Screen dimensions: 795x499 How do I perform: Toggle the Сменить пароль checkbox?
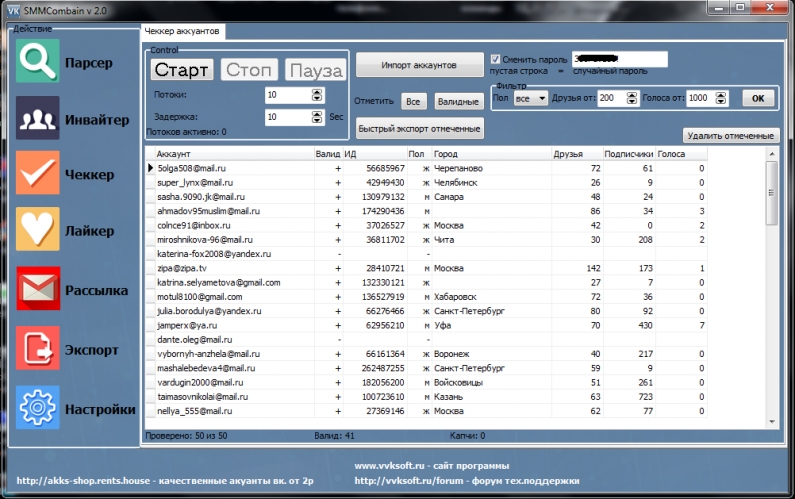[x=495, y=59]
